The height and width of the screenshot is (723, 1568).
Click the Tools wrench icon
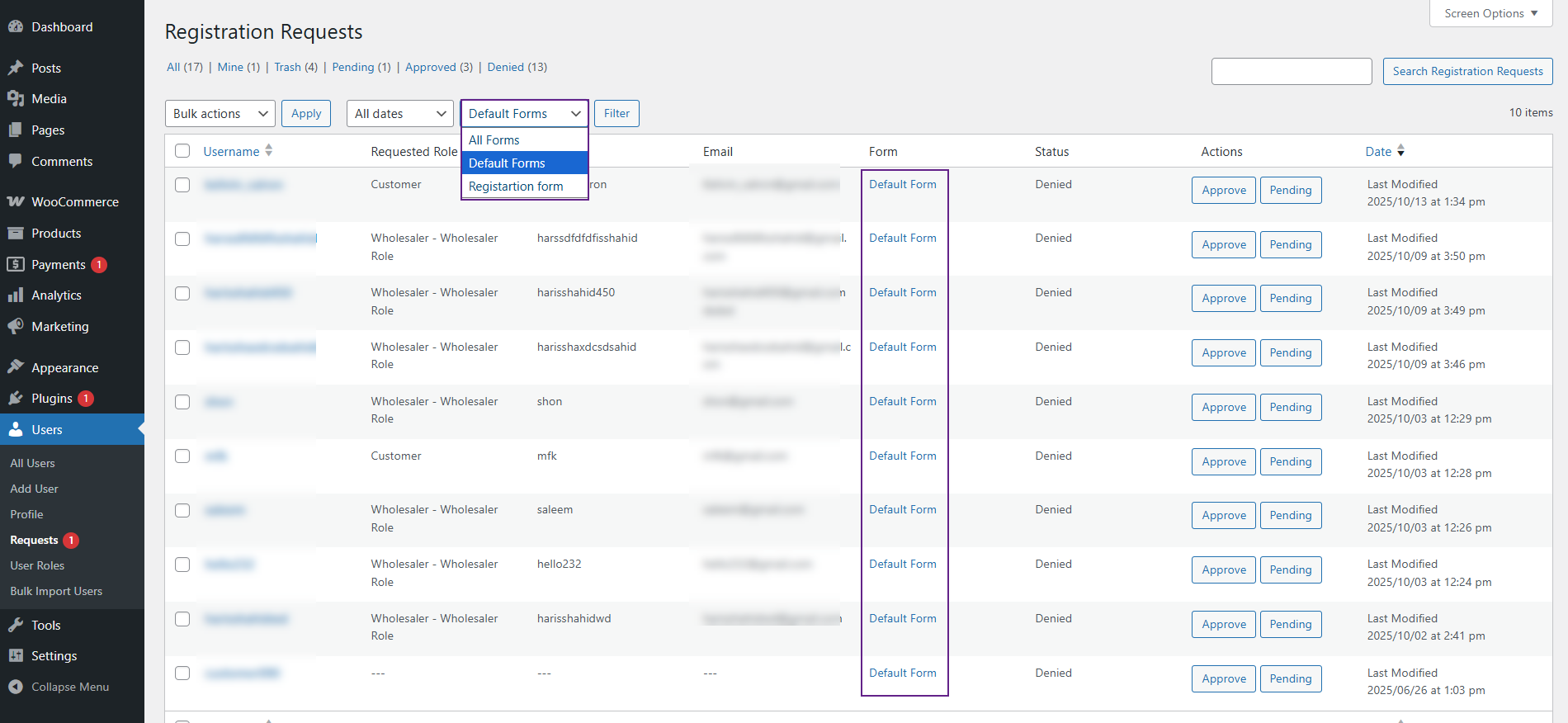pos(15,626)
